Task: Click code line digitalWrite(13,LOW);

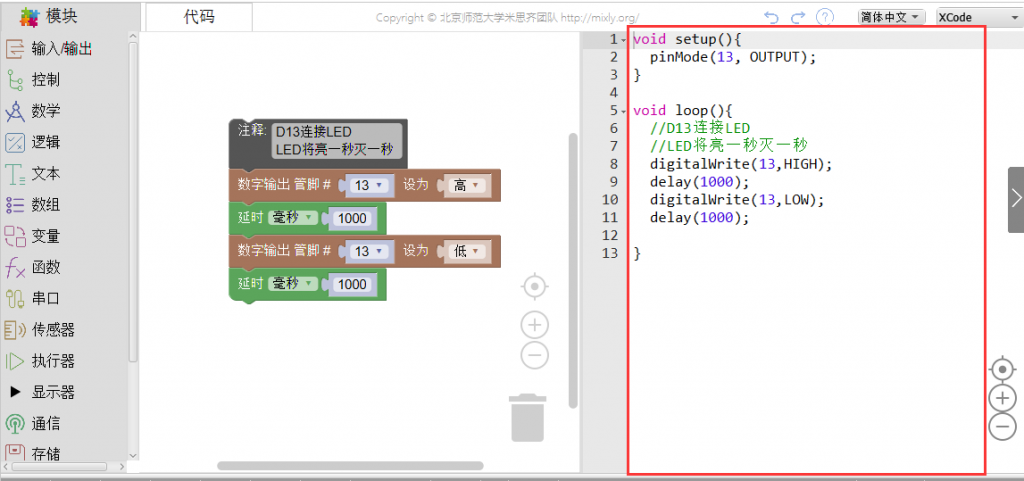Action: pos(737,199)
